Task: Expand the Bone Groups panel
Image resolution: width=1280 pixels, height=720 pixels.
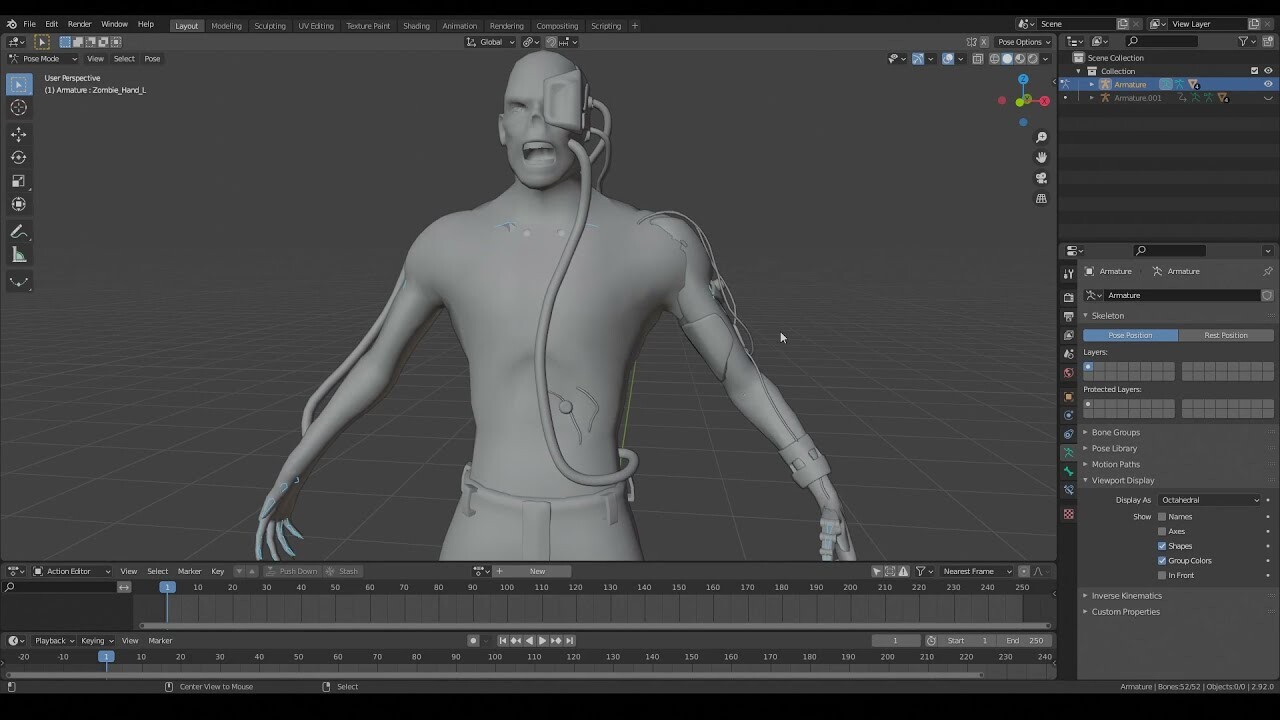Action: pyautogui.click(x=1115, y=432)
